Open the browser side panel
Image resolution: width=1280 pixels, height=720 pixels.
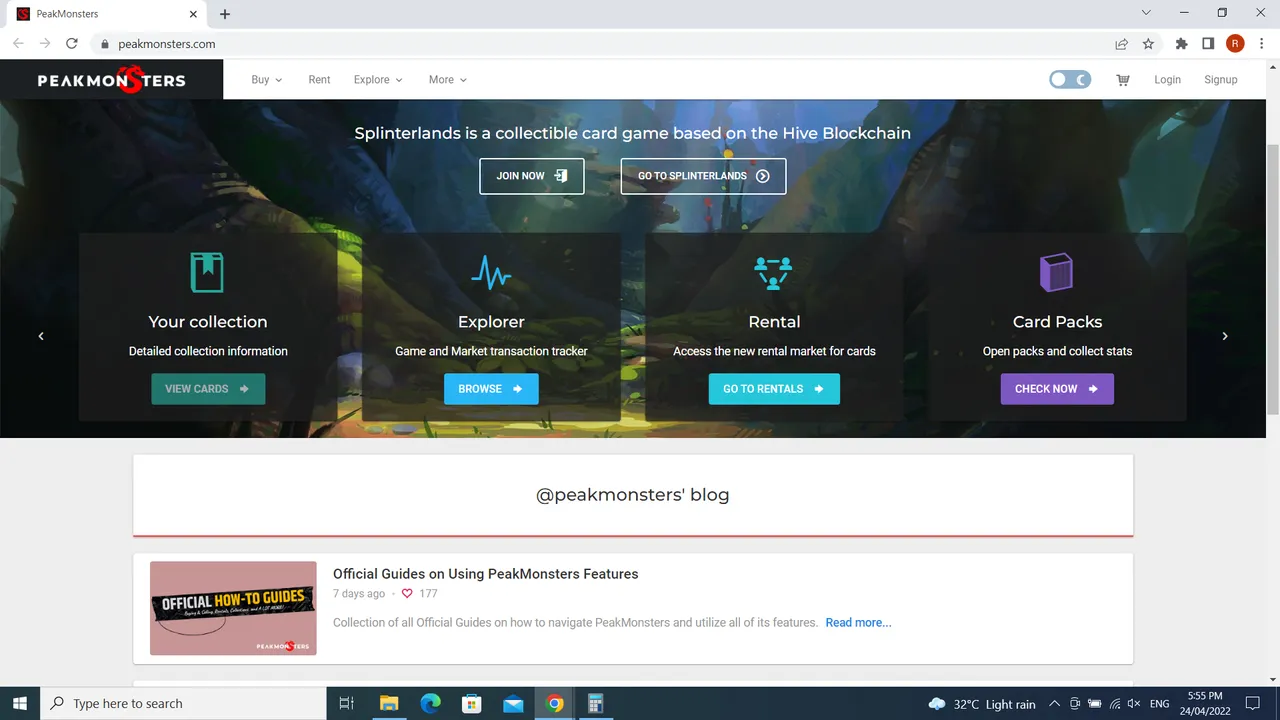coord(1208,44)
